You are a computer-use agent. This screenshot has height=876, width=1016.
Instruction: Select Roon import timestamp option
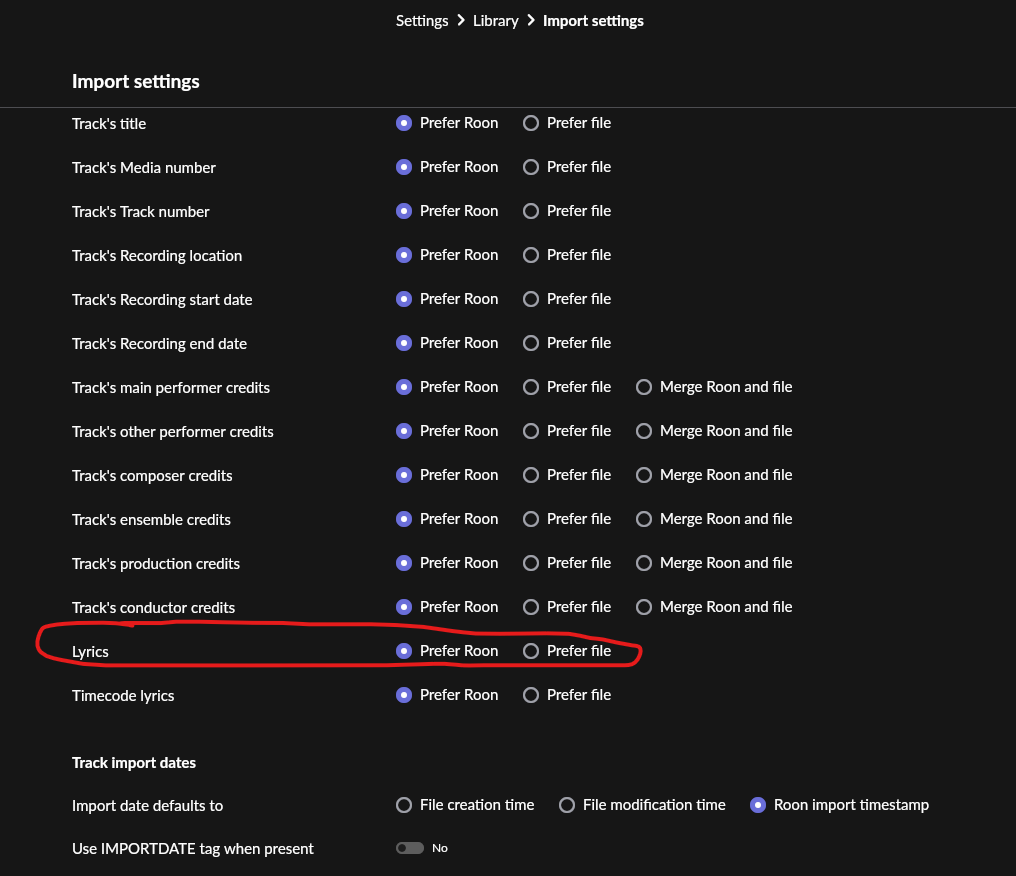pos(758,805)
